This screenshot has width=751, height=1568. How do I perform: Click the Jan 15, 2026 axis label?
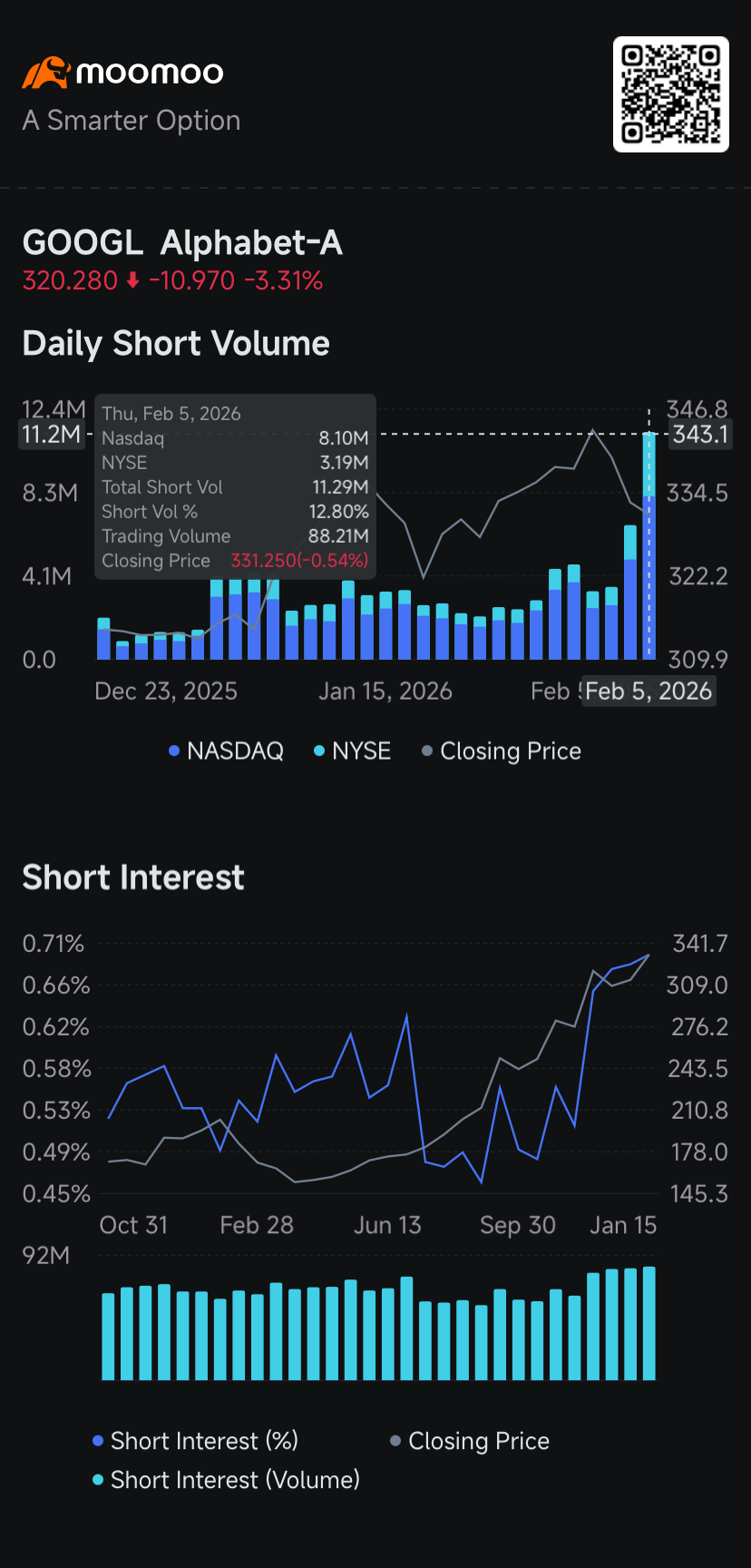(385, 691)
